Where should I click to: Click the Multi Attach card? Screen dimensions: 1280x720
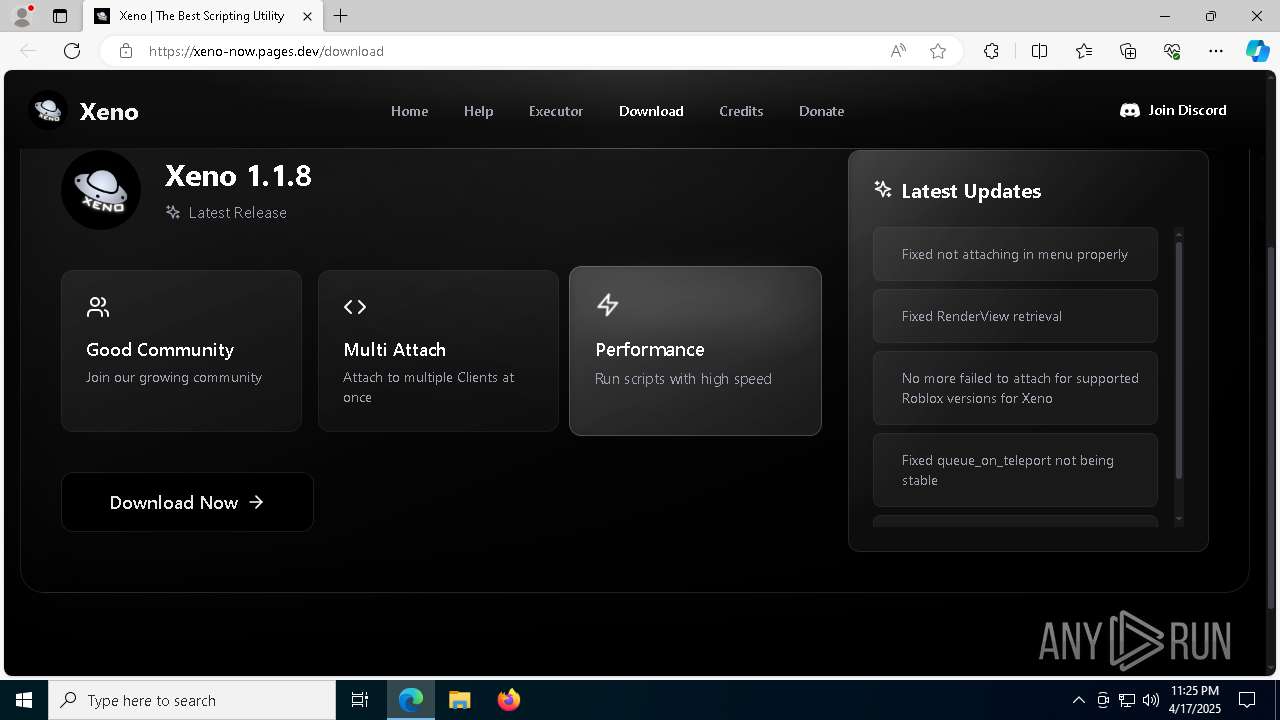click(438, 351)
